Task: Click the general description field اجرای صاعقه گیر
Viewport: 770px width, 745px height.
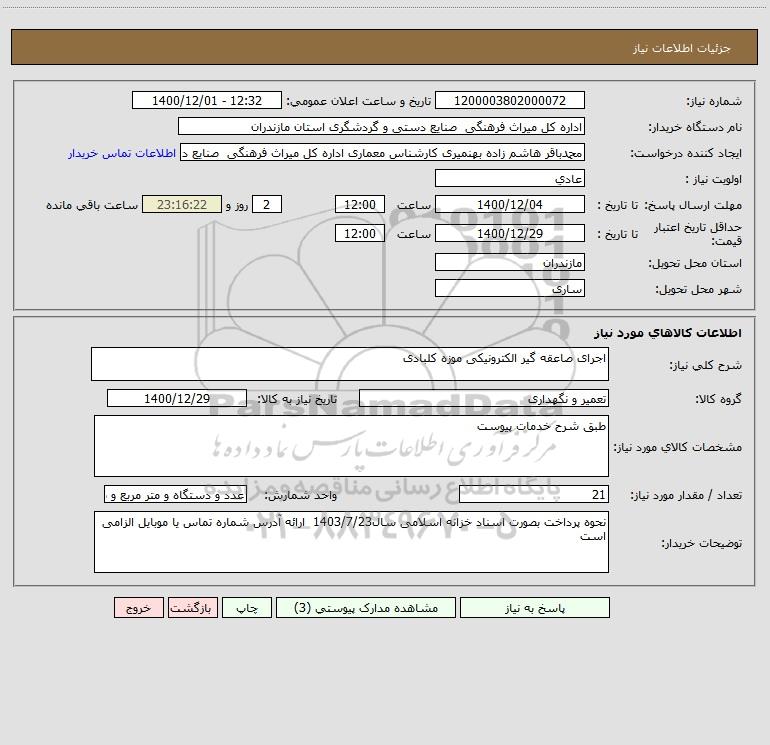Action: [350, 364]
